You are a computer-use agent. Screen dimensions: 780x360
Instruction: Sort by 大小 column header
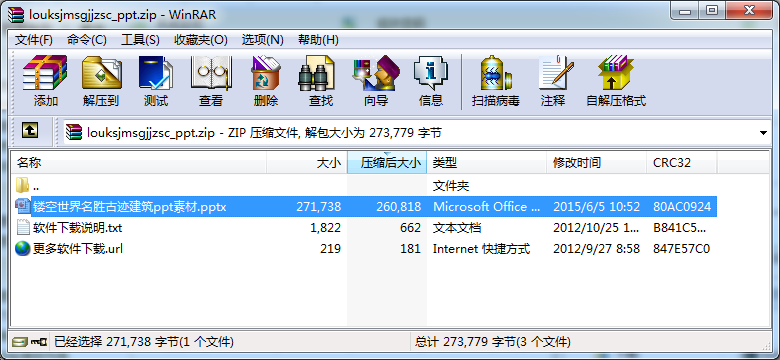(x=306, y=162)
